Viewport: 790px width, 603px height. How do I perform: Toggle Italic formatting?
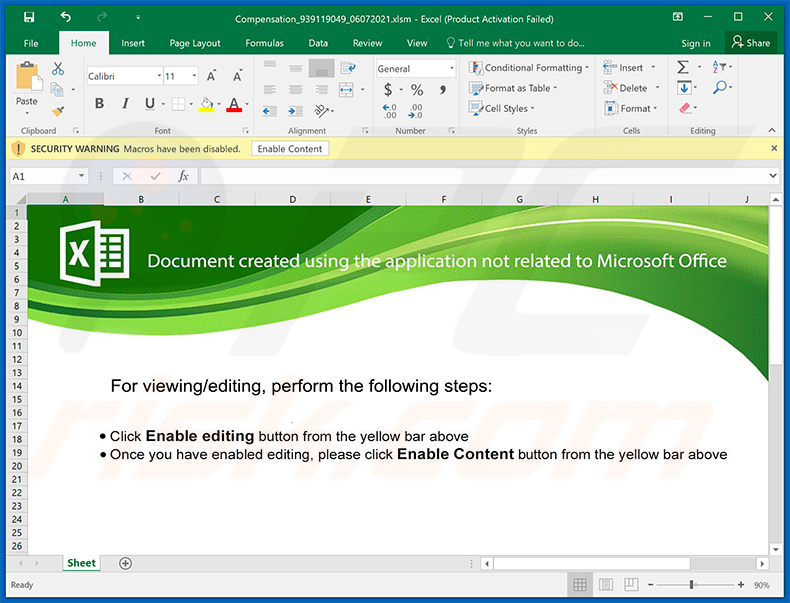(125, 103)
